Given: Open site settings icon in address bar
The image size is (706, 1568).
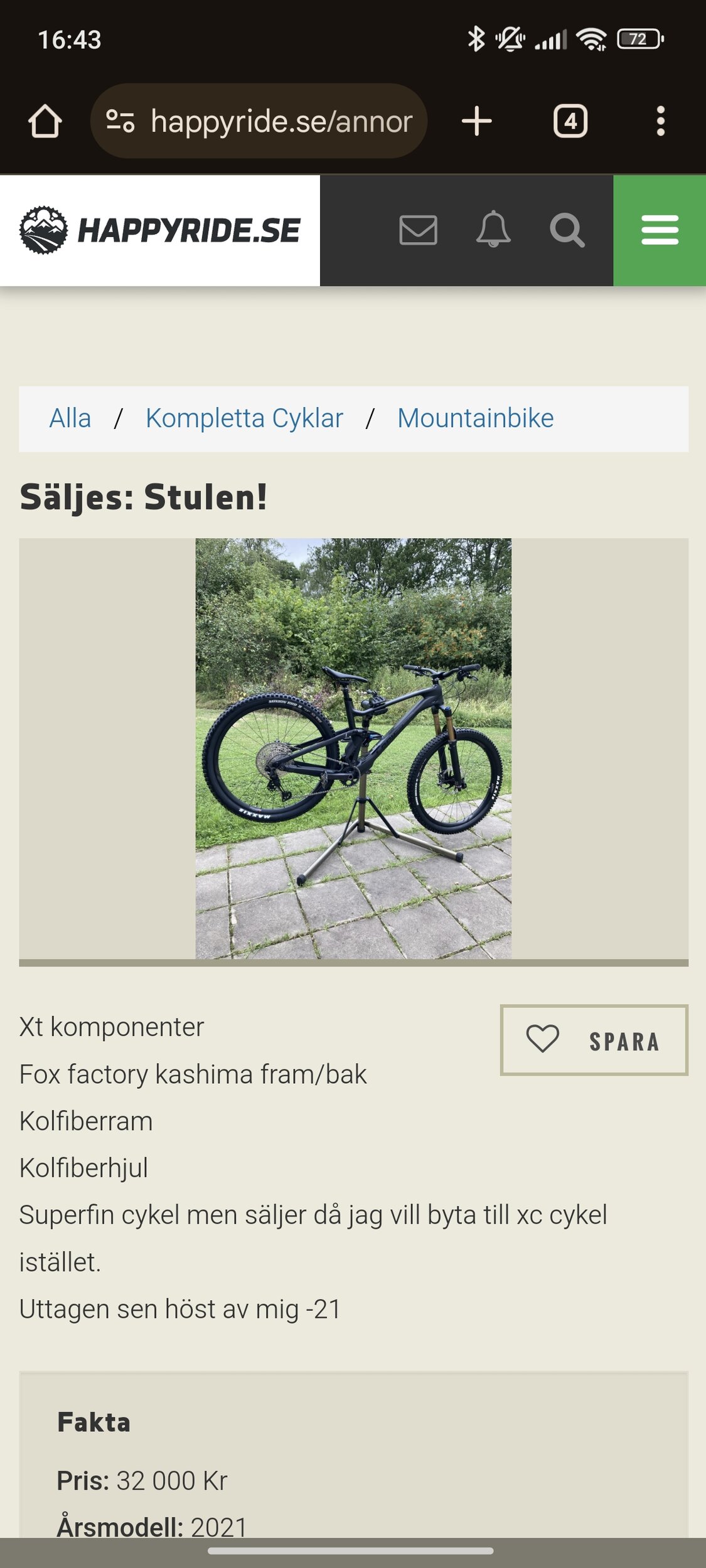Looking at the screenshot, I should coord(120,121).
